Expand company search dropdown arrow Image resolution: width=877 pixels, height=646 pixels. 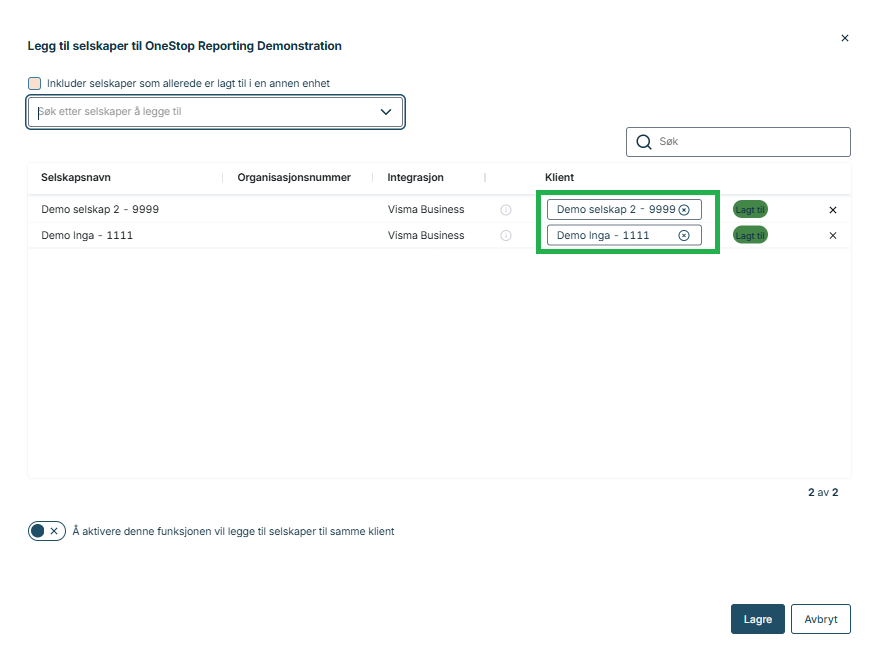coord(386,112)
